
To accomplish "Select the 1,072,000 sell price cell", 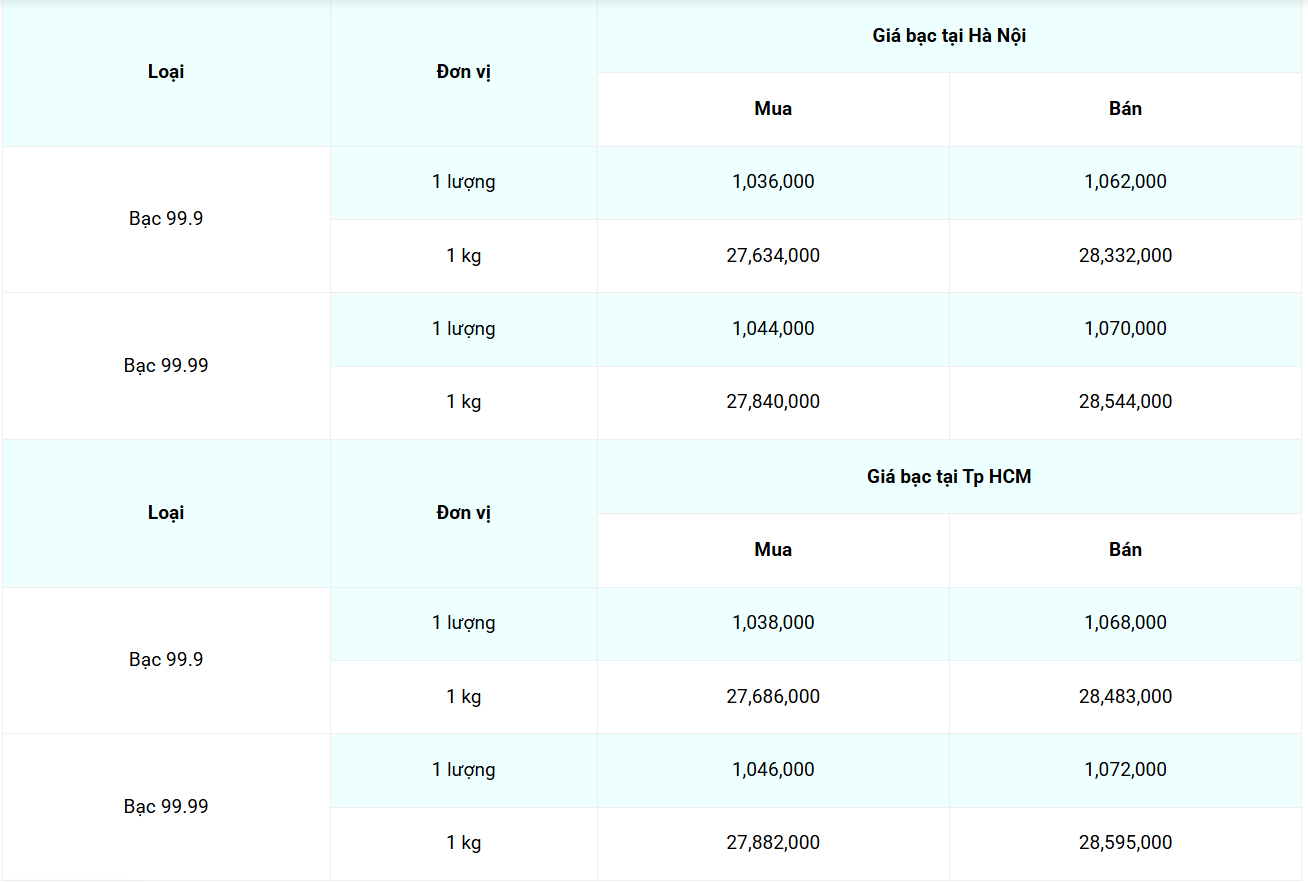I will tap(1125, 770).
